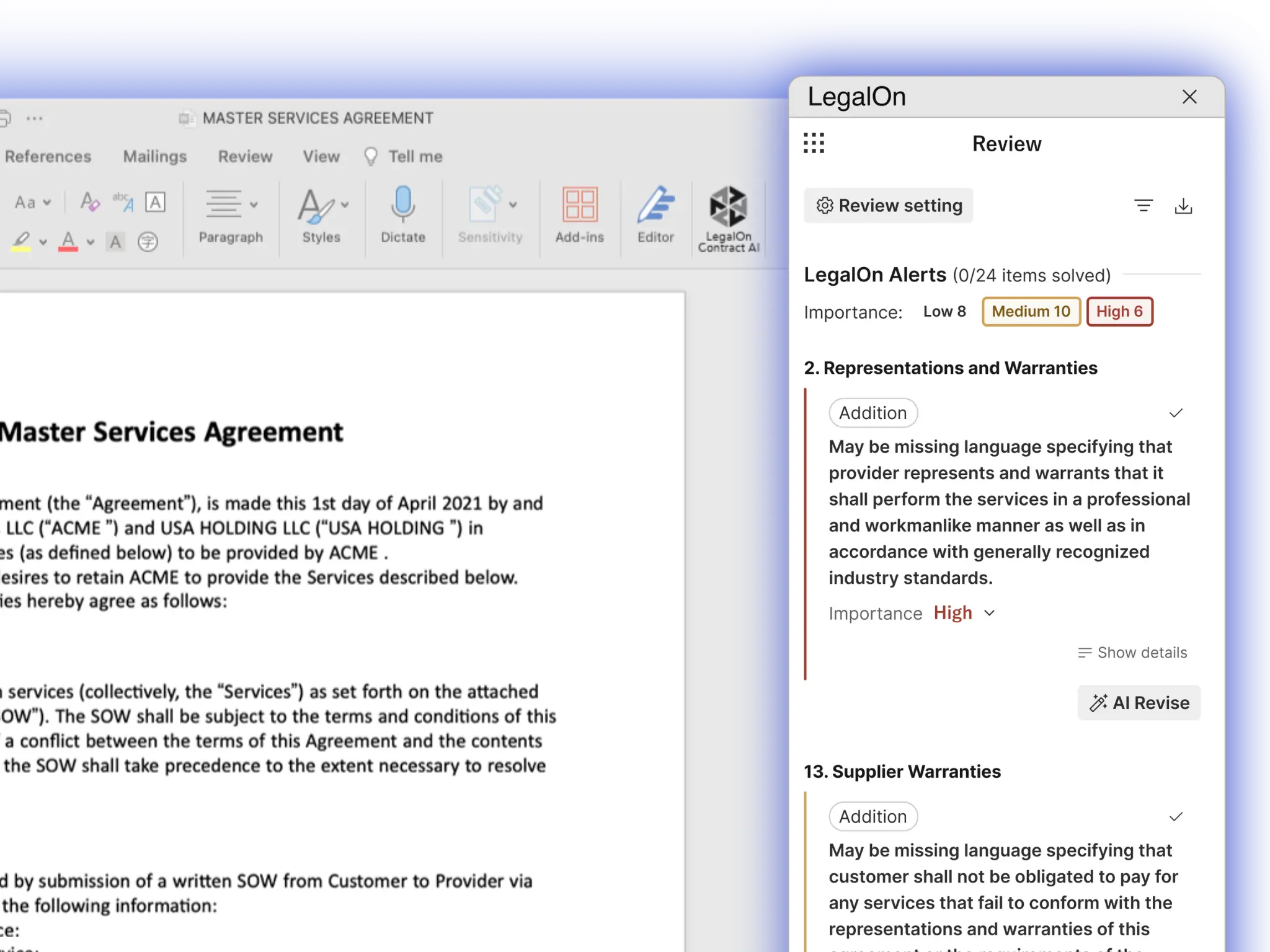Open the References tab
This screenshot has width=1270, height=952.
pyautogui.click(x=48, y=156)
